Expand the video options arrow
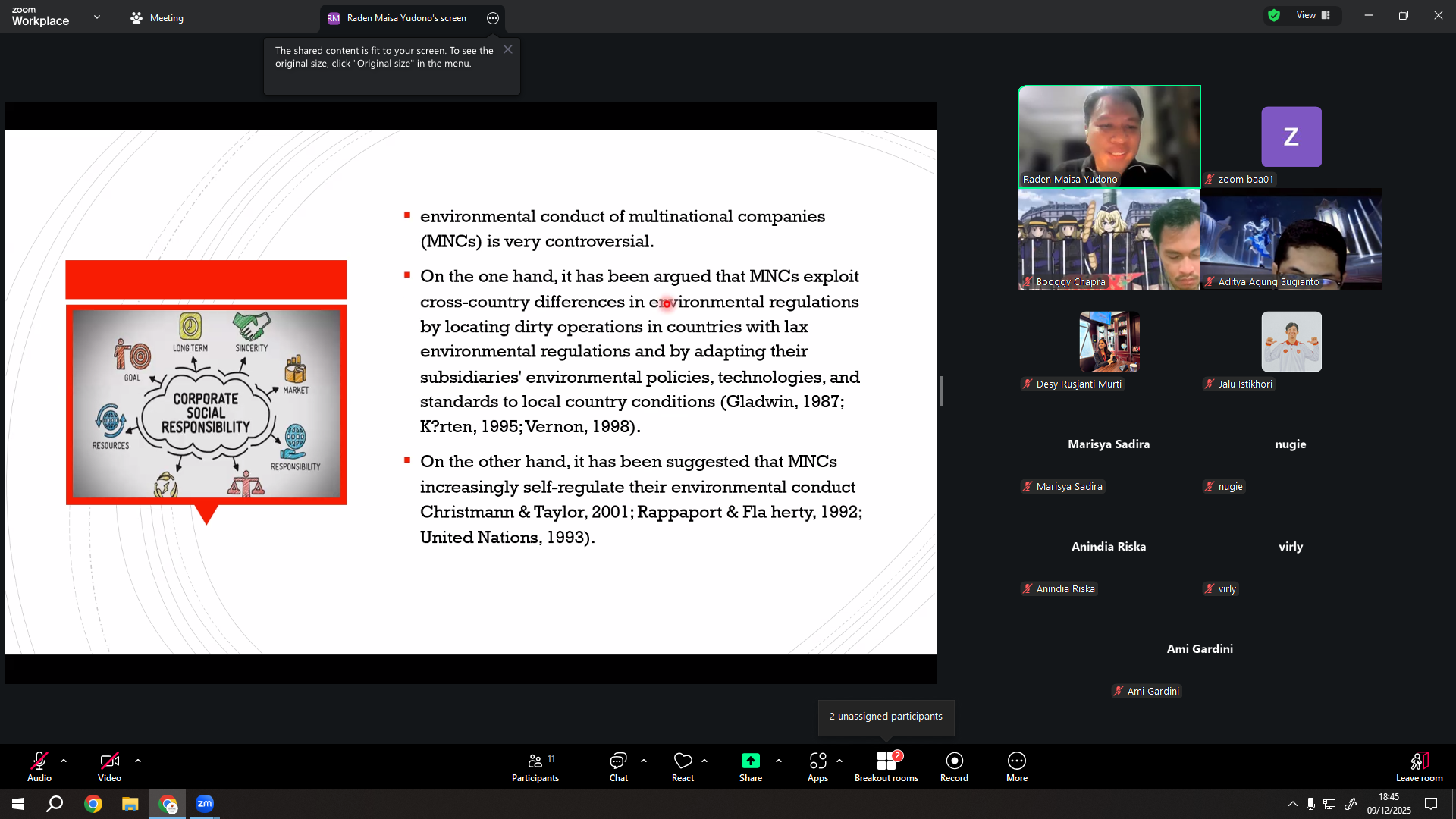This screenshot has height=819, width=1456. (x=138, y=761)
